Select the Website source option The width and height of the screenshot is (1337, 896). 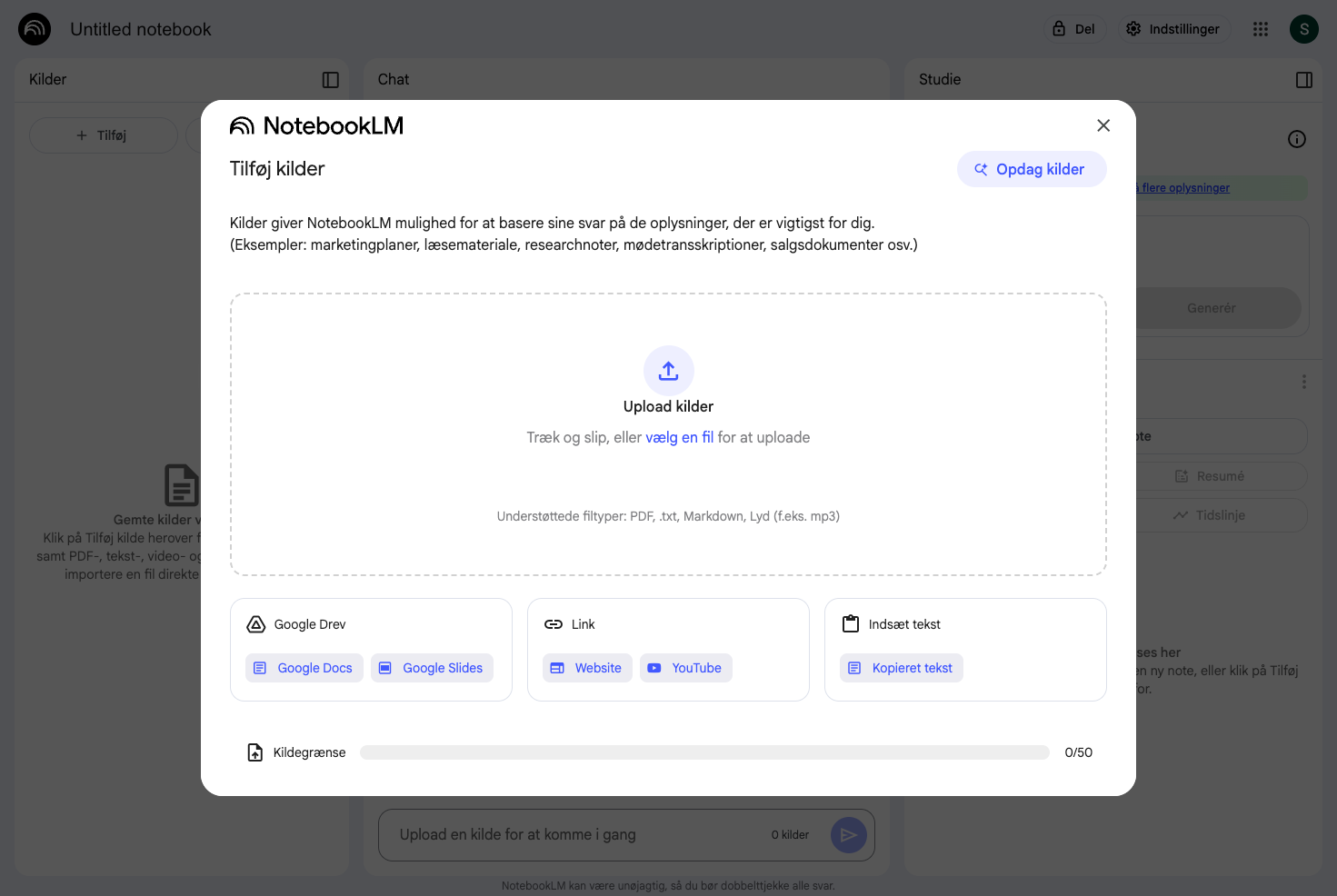point(587,668)
